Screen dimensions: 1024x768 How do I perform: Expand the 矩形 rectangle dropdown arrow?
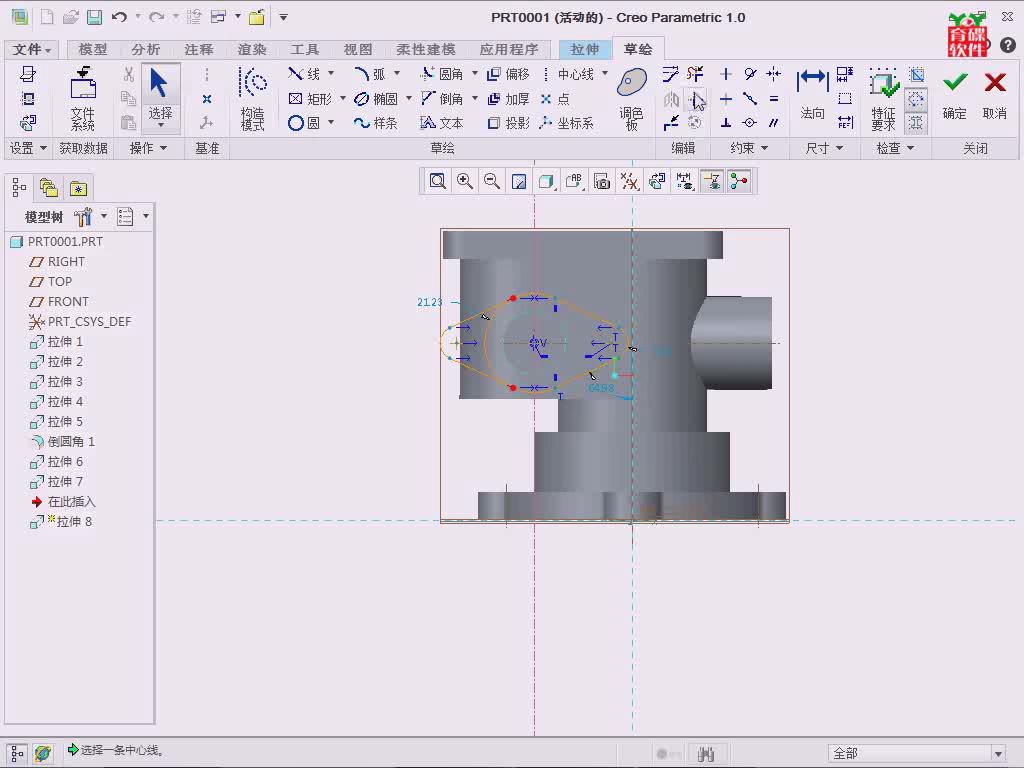point(343,98)
